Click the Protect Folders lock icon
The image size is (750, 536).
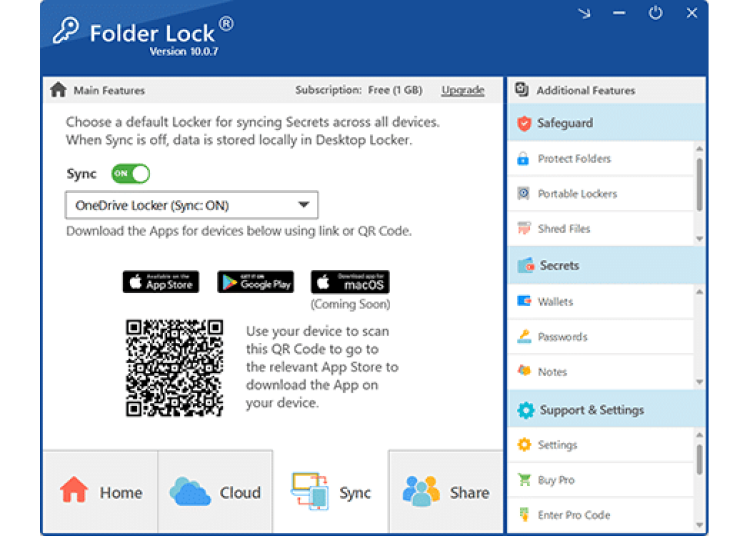[523, 159]
